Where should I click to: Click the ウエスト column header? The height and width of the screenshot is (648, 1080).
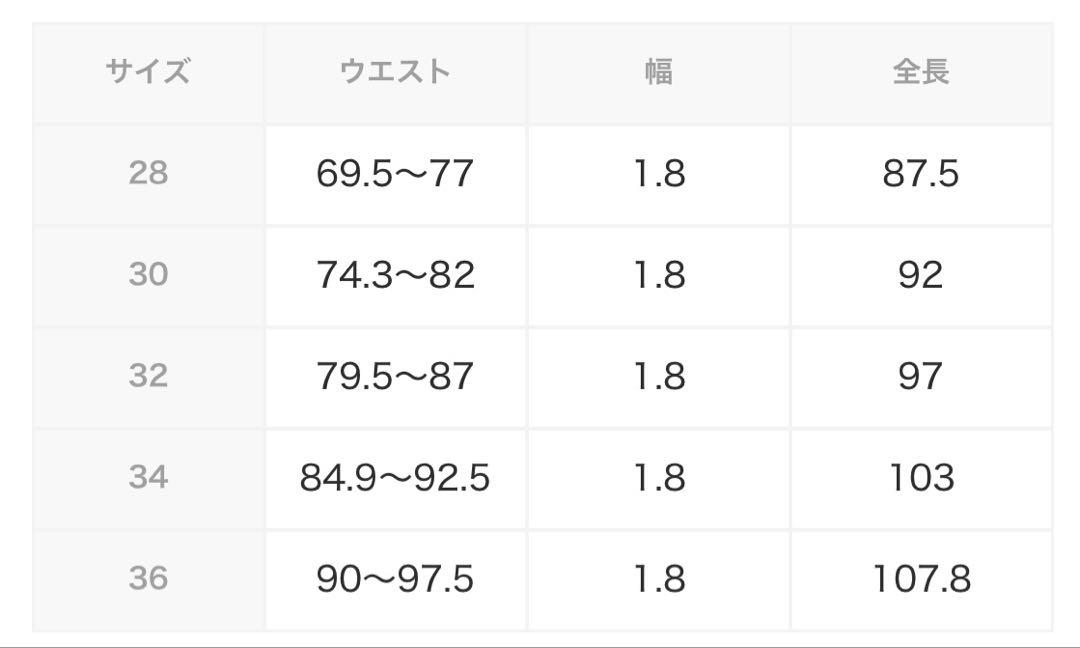click(395, 72)
